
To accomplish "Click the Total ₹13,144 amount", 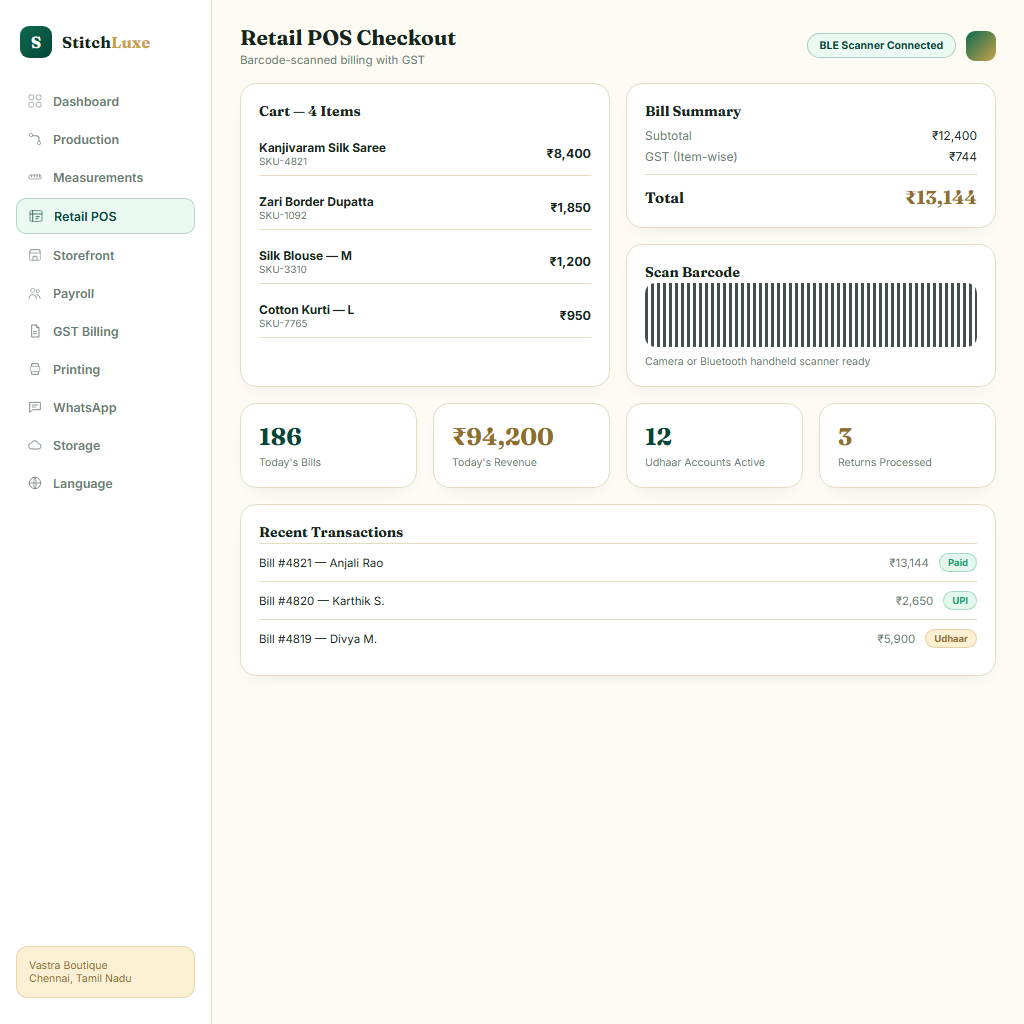I will click(940, 198).
